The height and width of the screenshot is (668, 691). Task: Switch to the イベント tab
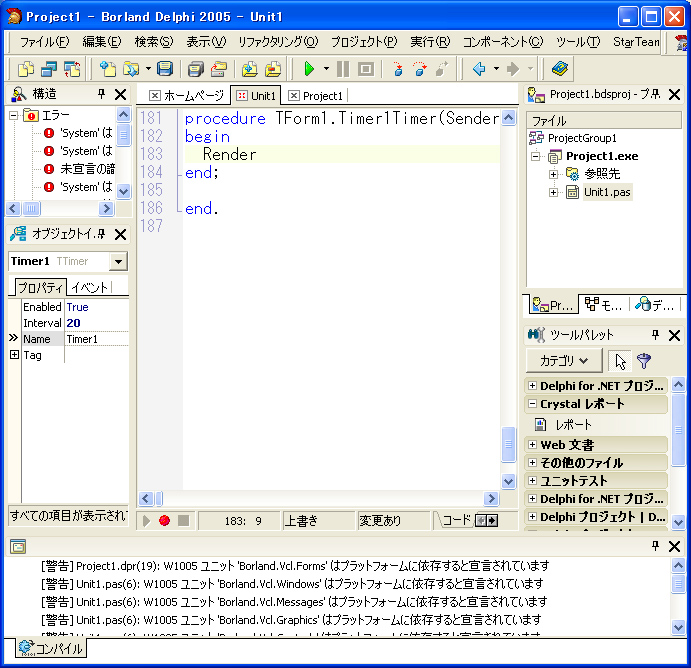click(x=89, y=288)
